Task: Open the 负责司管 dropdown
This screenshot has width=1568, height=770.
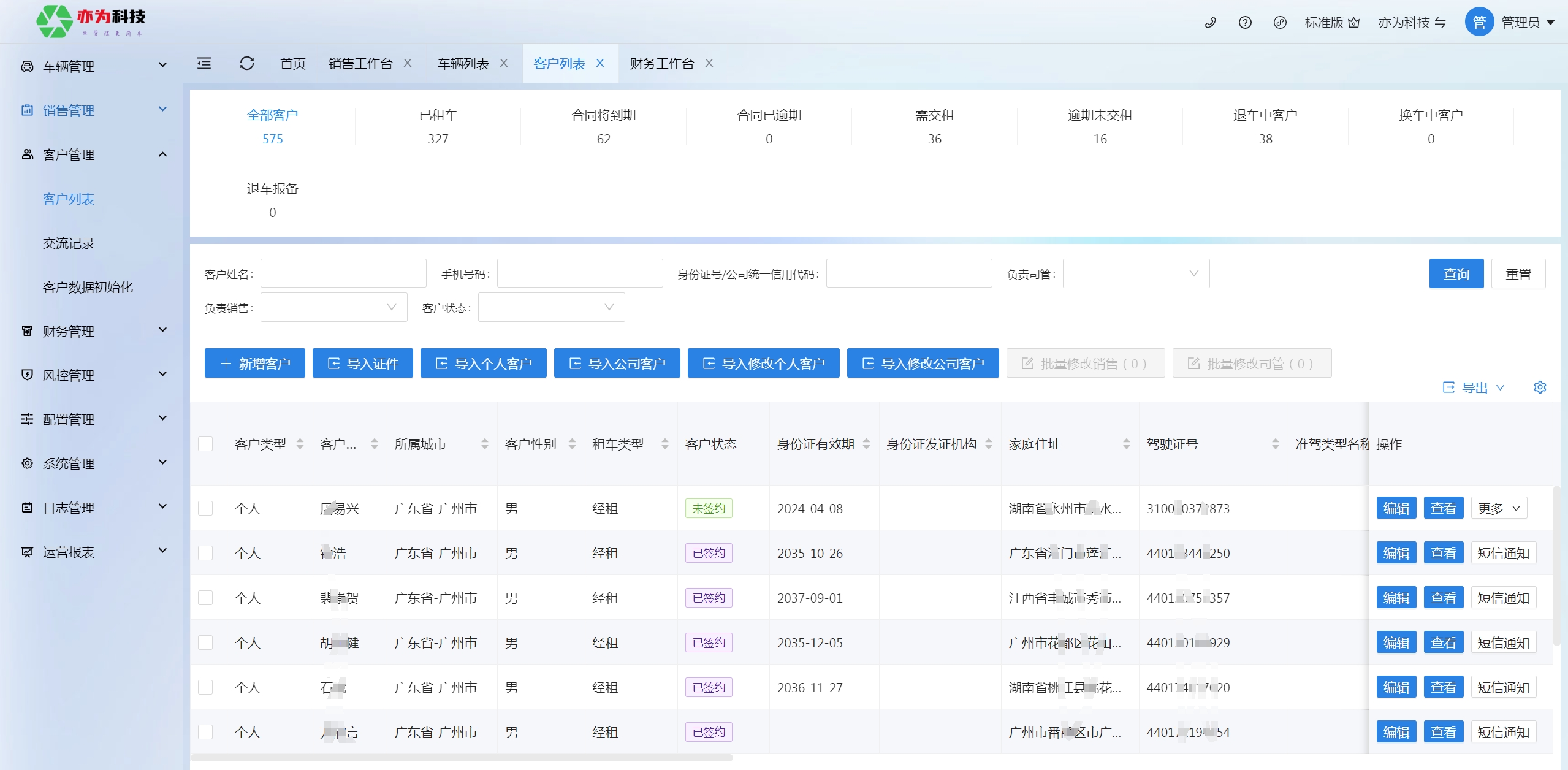Action: (x=1135, y=273)
